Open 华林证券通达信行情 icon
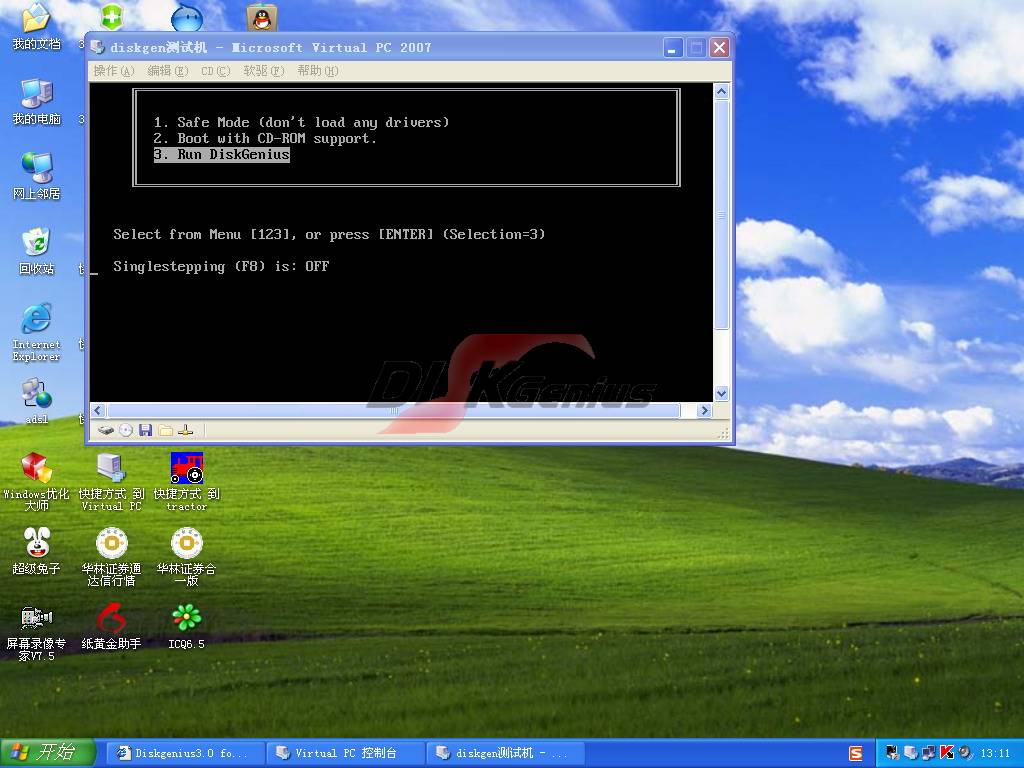Screen dimensions: 1024x768 click(112, 557)
